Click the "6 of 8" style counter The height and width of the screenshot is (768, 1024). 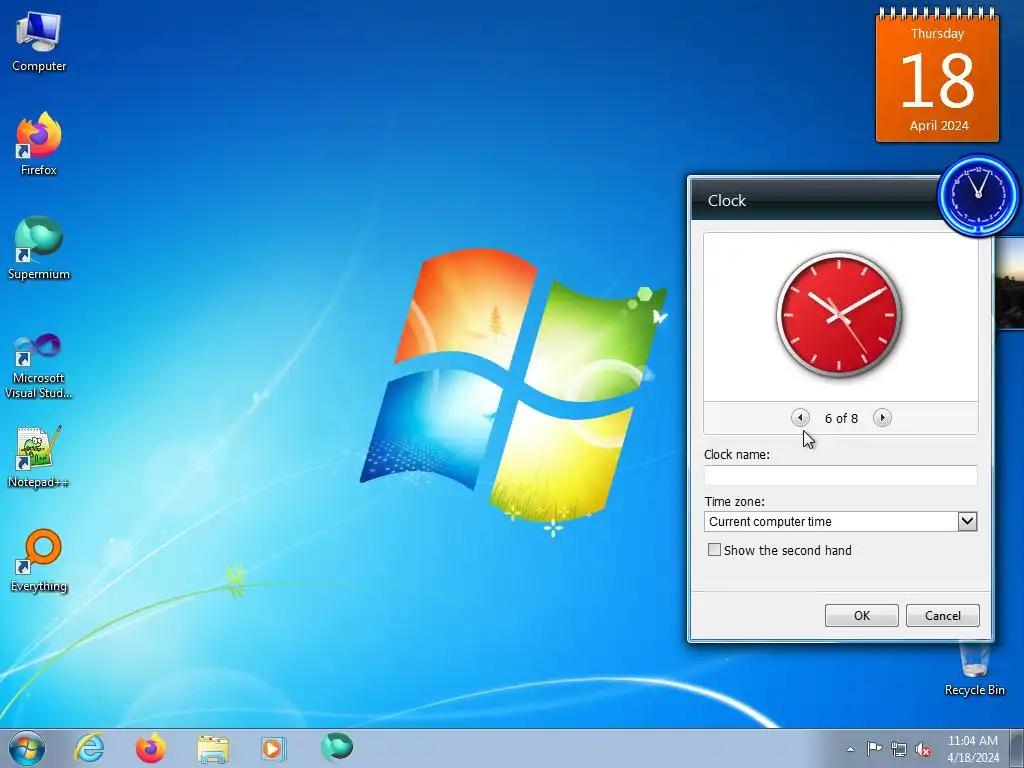pyautogui.click(x=841, y=418)
